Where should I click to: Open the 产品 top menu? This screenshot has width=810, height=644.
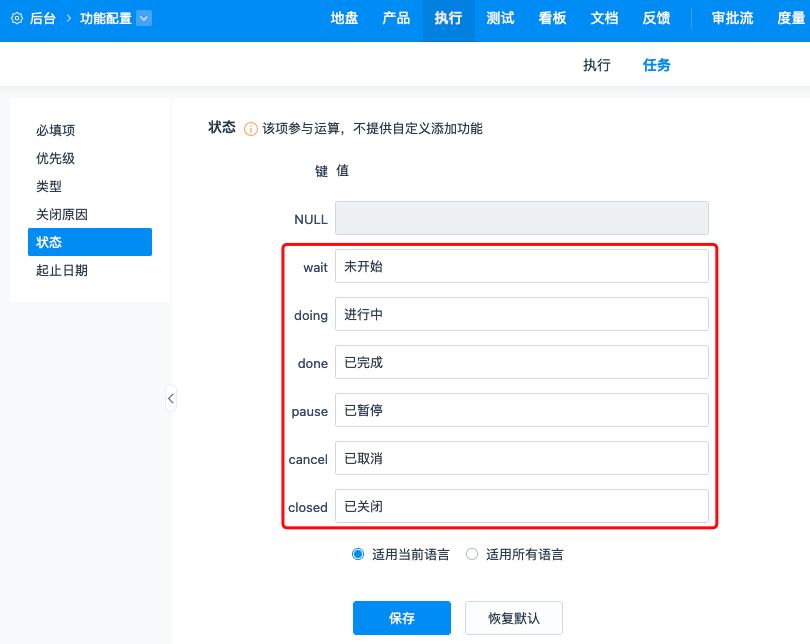click(x=396, y=19)
